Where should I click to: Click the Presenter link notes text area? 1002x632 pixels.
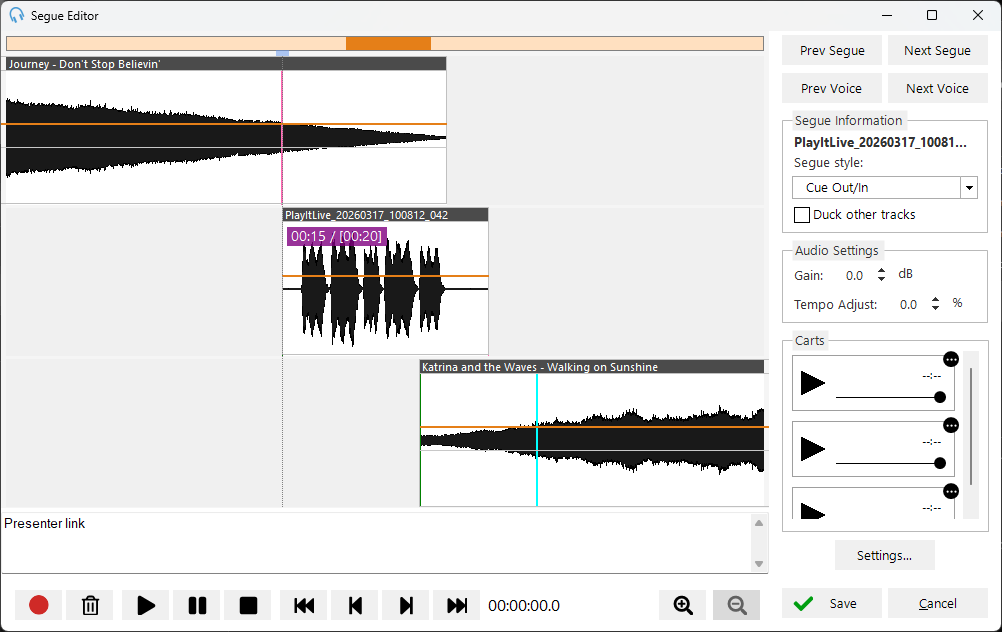pyautogui.click(x=377, y=543)
